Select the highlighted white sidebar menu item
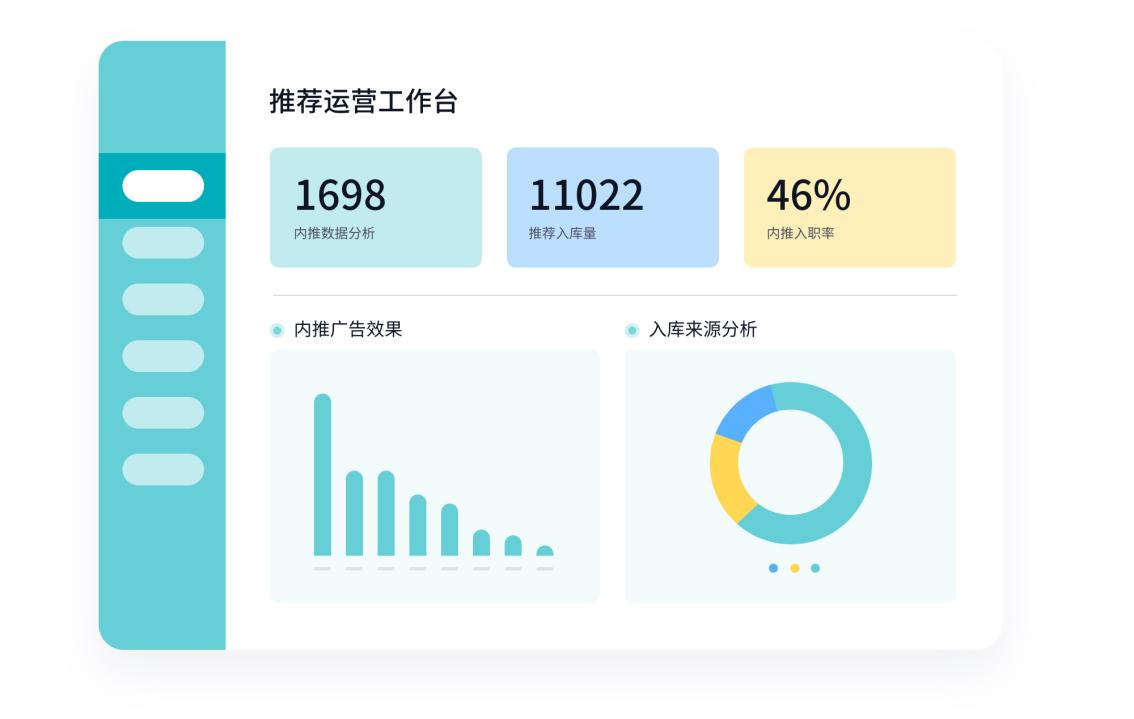The image size is (1134, 719). pyautogui.click(x=163, y=186)
